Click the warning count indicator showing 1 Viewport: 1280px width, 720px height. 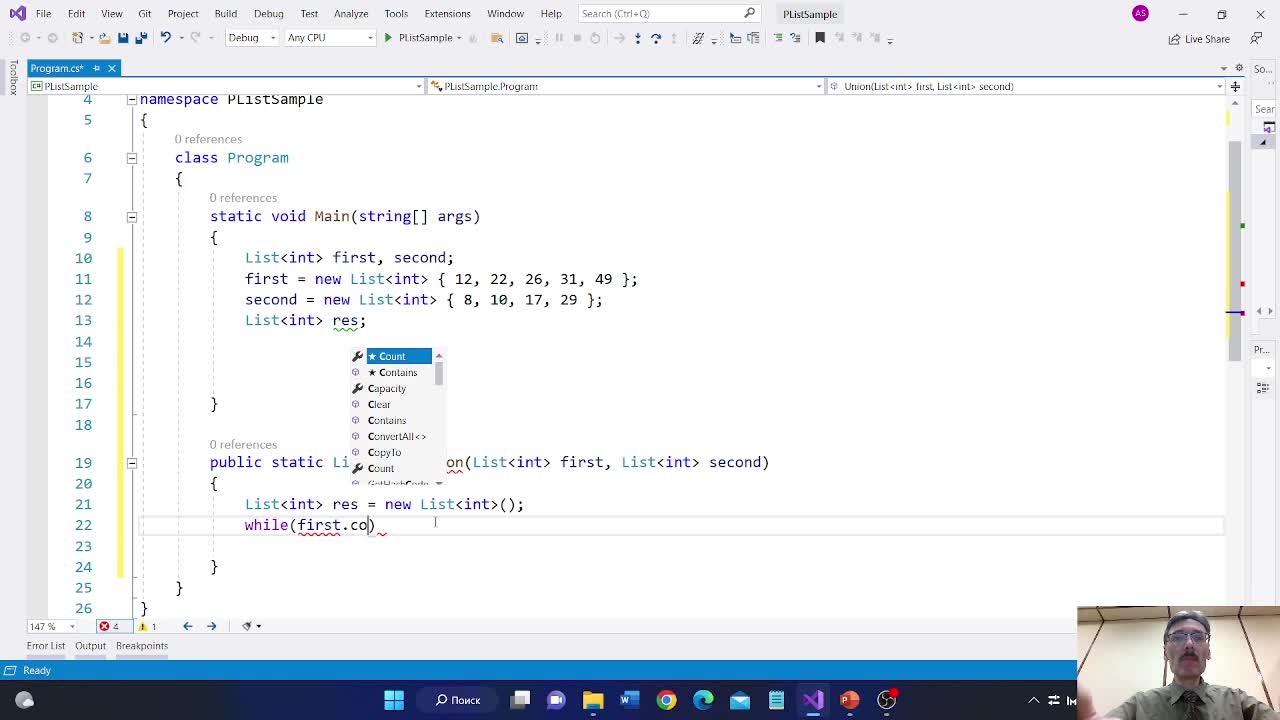[147, 626]
